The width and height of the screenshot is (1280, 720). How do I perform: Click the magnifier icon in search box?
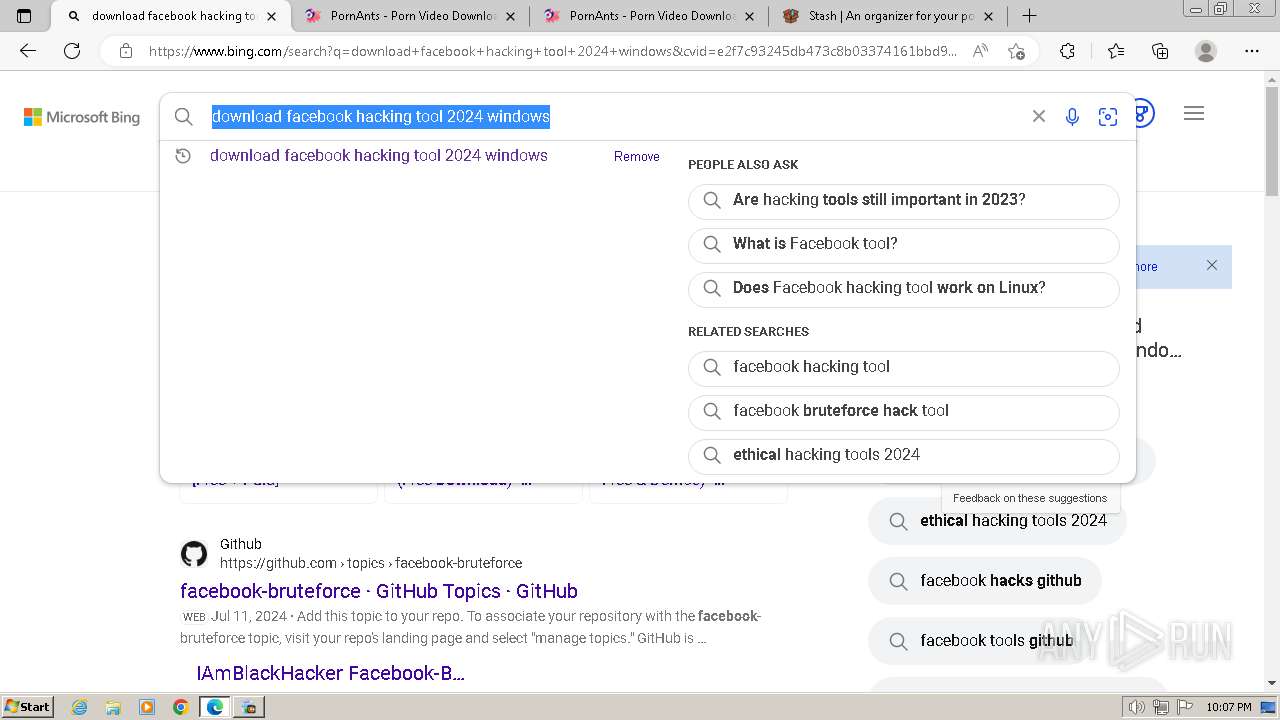pos(184,117)
